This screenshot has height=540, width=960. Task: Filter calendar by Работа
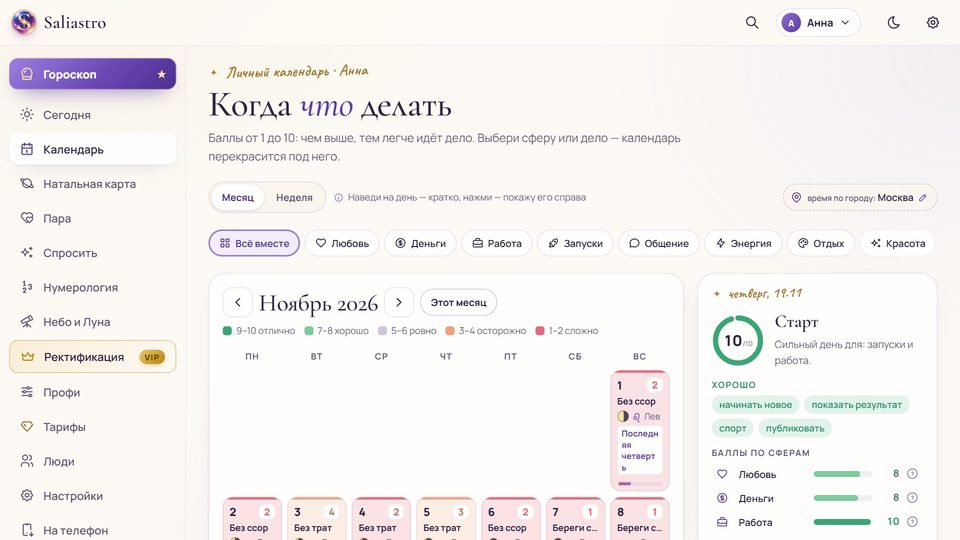pos(497,243)
